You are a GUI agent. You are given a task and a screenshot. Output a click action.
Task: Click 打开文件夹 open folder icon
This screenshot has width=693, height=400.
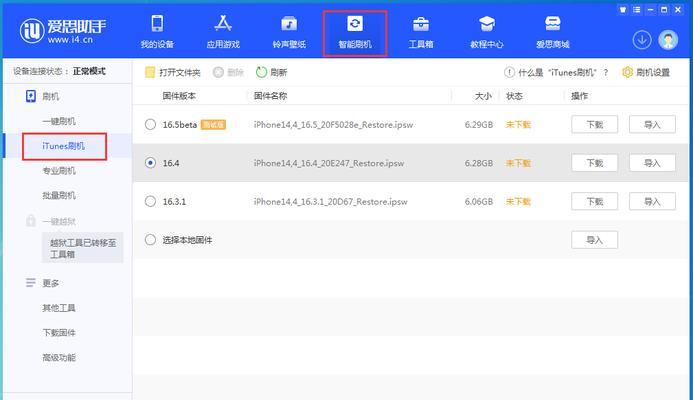150,72
